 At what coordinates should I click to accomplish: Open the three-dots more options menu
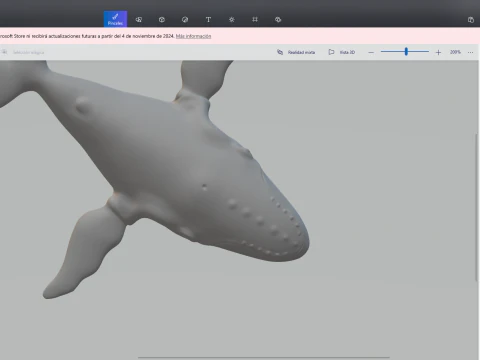tap(470, 52)
